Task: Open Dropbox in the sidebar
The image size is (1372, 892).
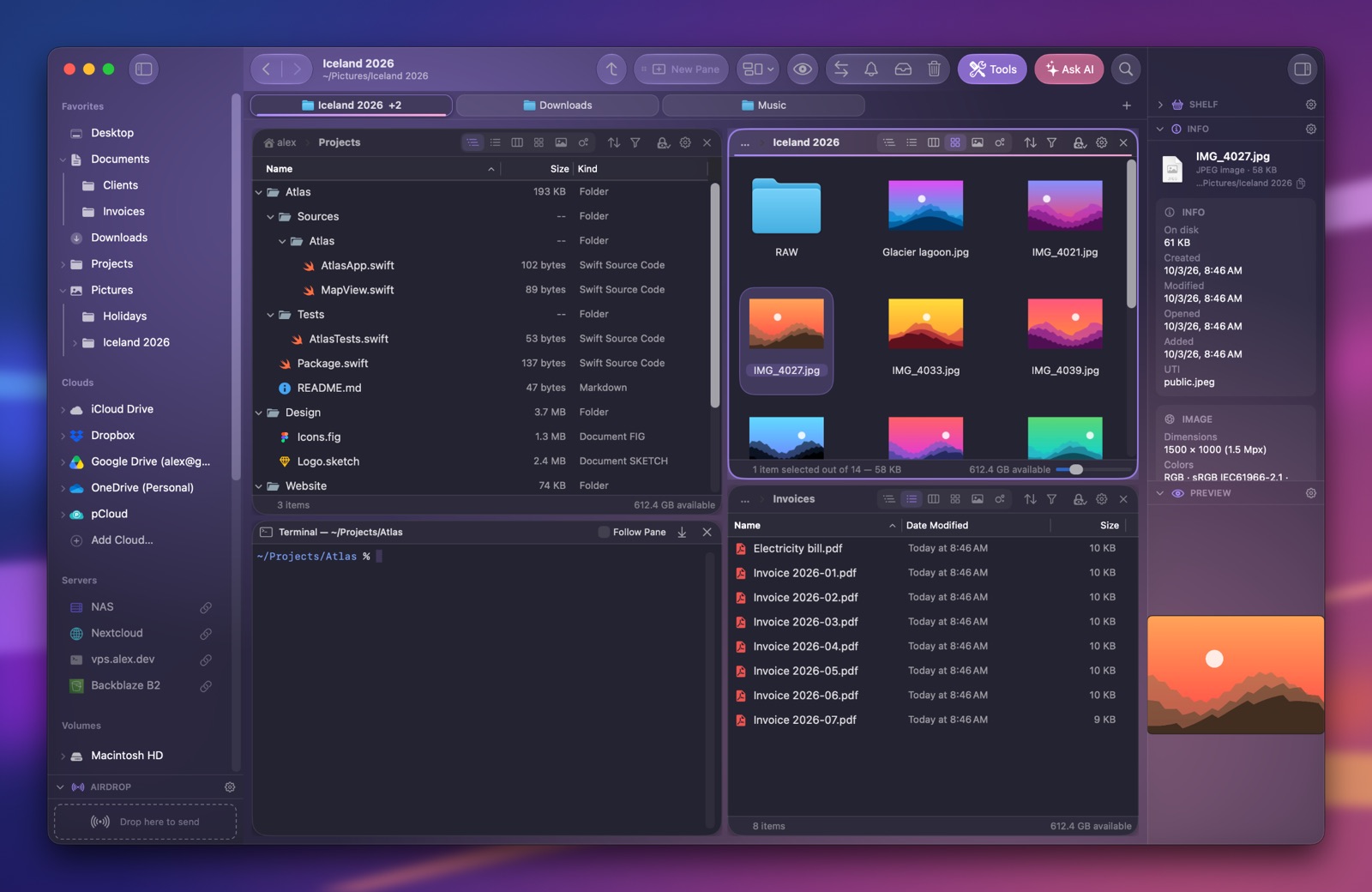Action: pos(112,436)
